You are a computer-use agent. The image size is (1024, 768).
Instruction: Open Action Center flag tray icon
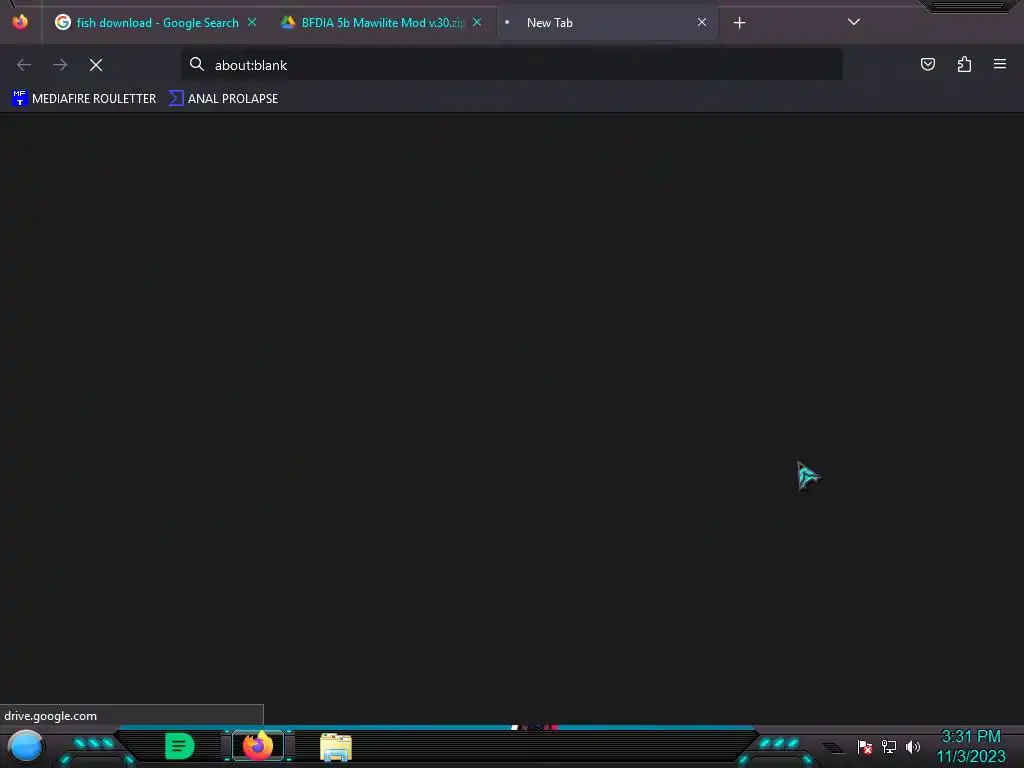pyautogui.click(x=865, y=746)
